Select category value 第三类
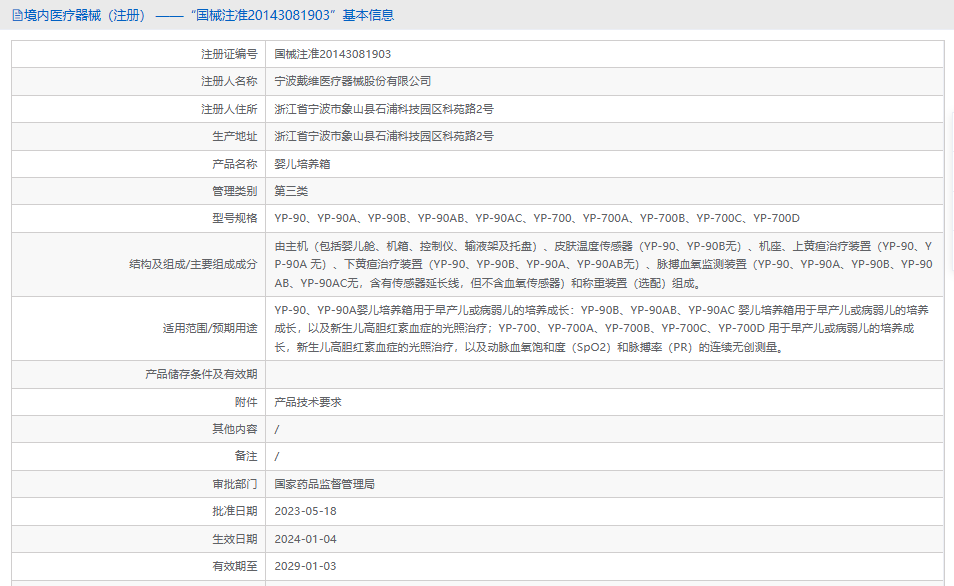This screenshot has width=954, height=586. tap(291, 191)
